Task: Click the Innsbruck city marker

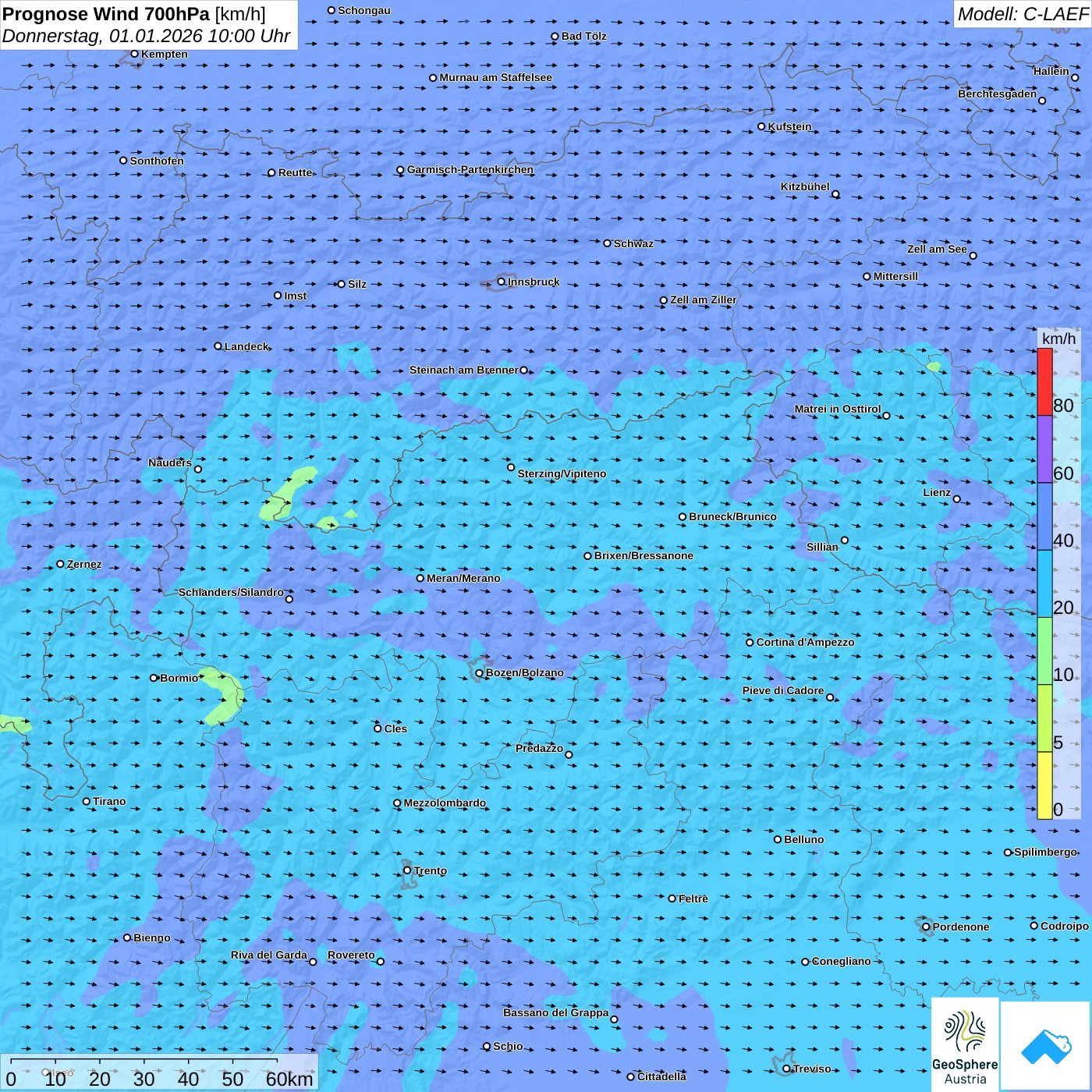Action: (501, 282)
